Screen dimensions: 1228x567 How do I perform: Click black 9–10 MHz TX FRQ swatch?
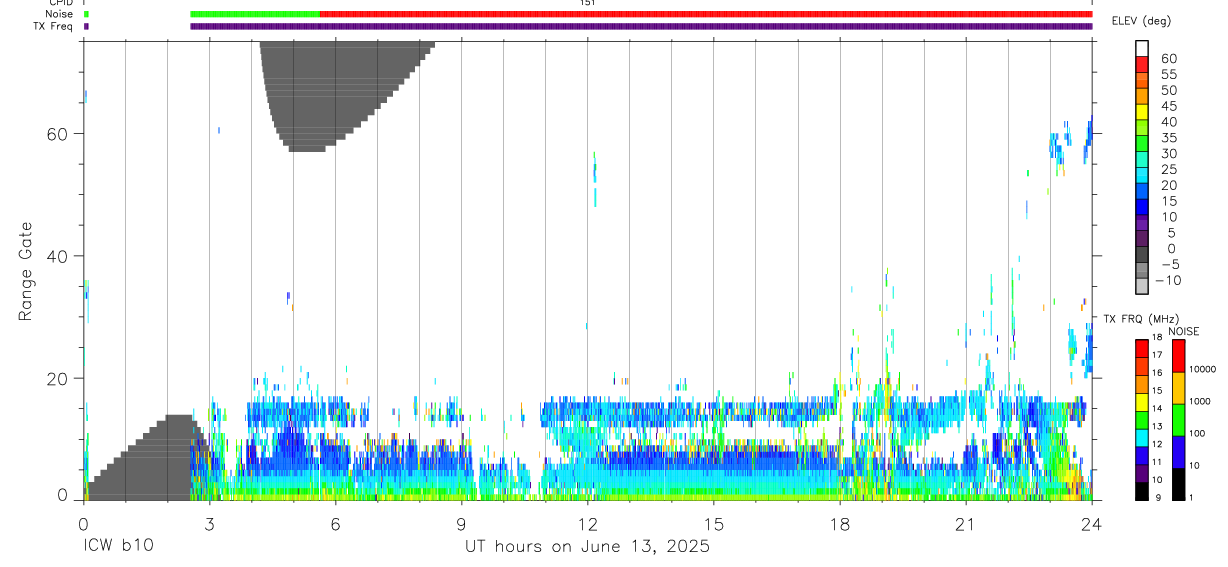pyautogui.click(x=1142, y=490)
